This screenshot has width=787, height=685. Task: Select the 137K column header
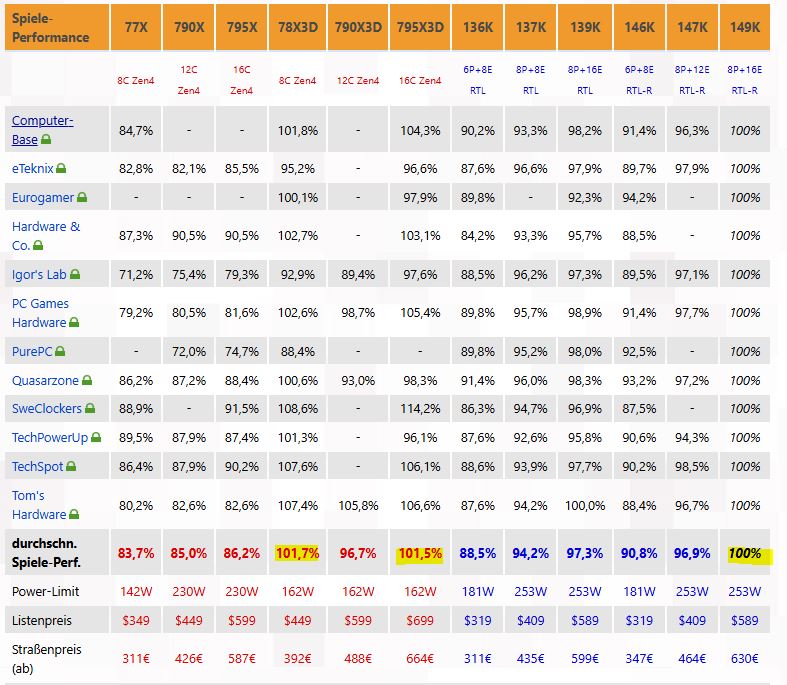click(531, 27)
